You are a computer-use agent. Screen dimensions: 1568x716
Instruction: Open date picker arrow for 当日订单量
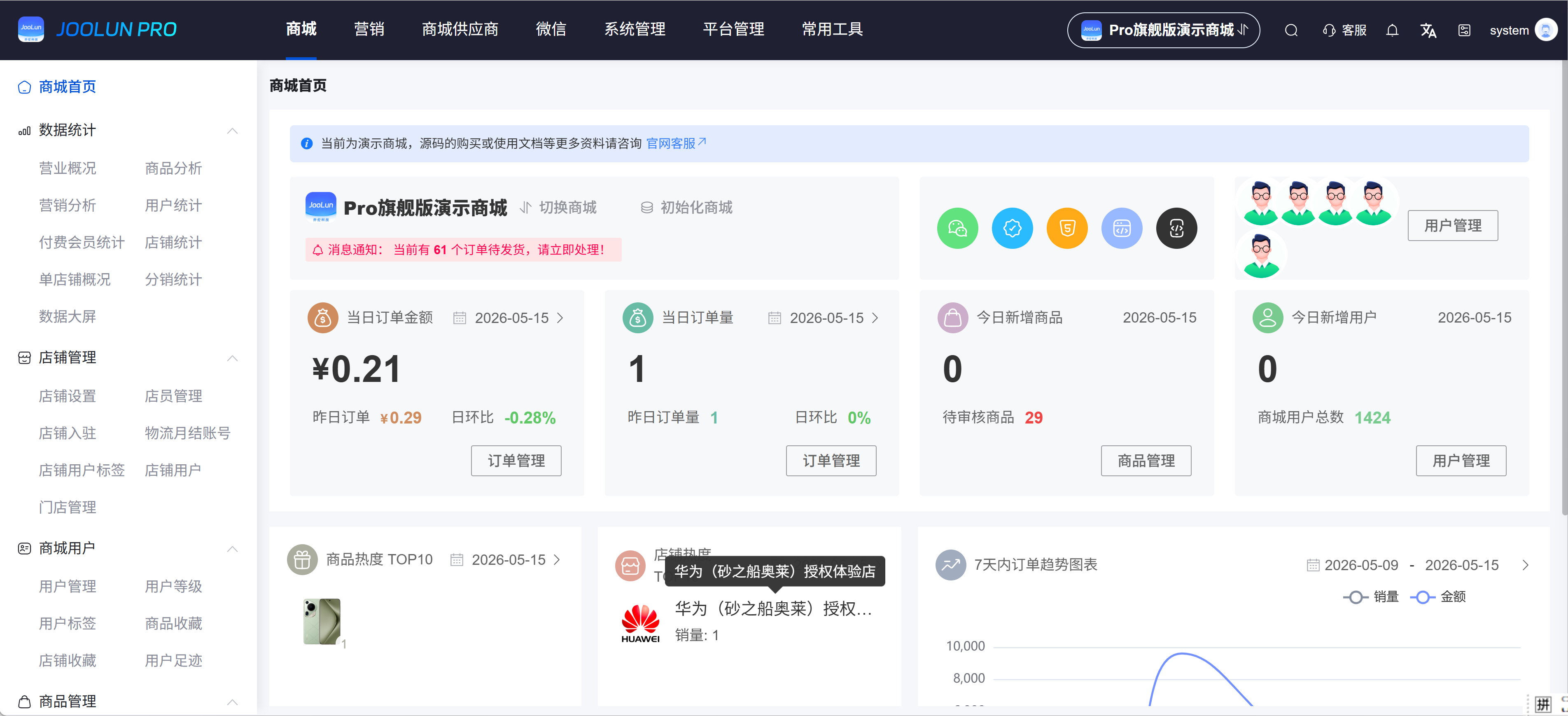tap(875, 318)
